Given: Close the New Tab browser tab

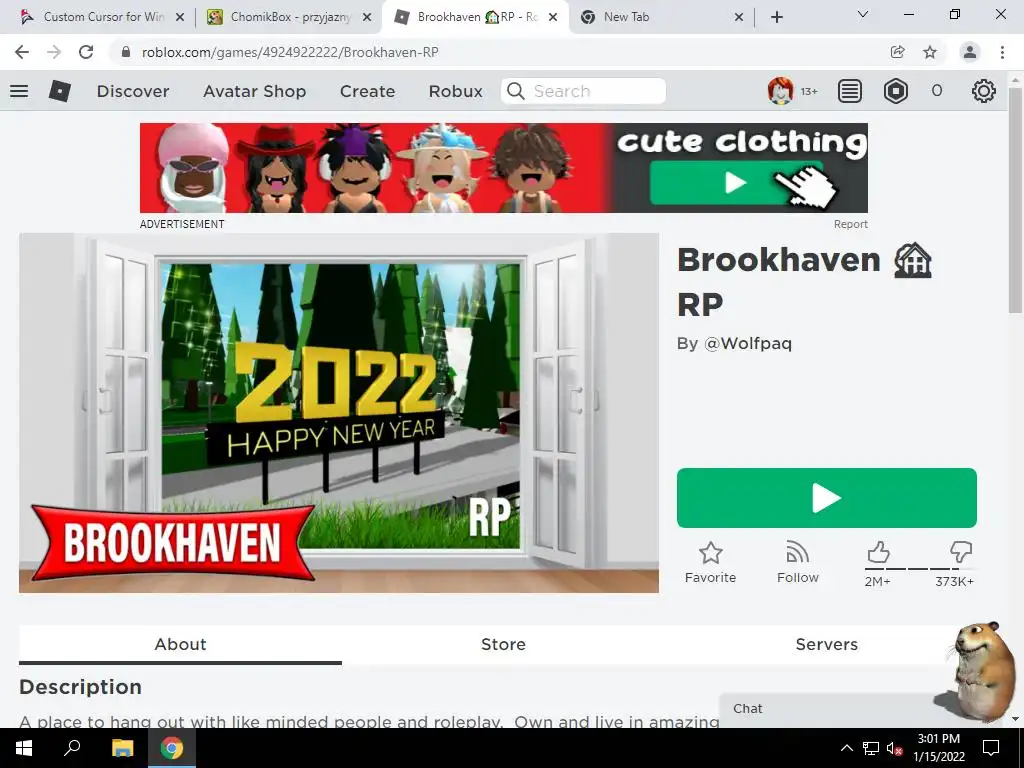Looking at the screenshot, I should coord(739,17).
